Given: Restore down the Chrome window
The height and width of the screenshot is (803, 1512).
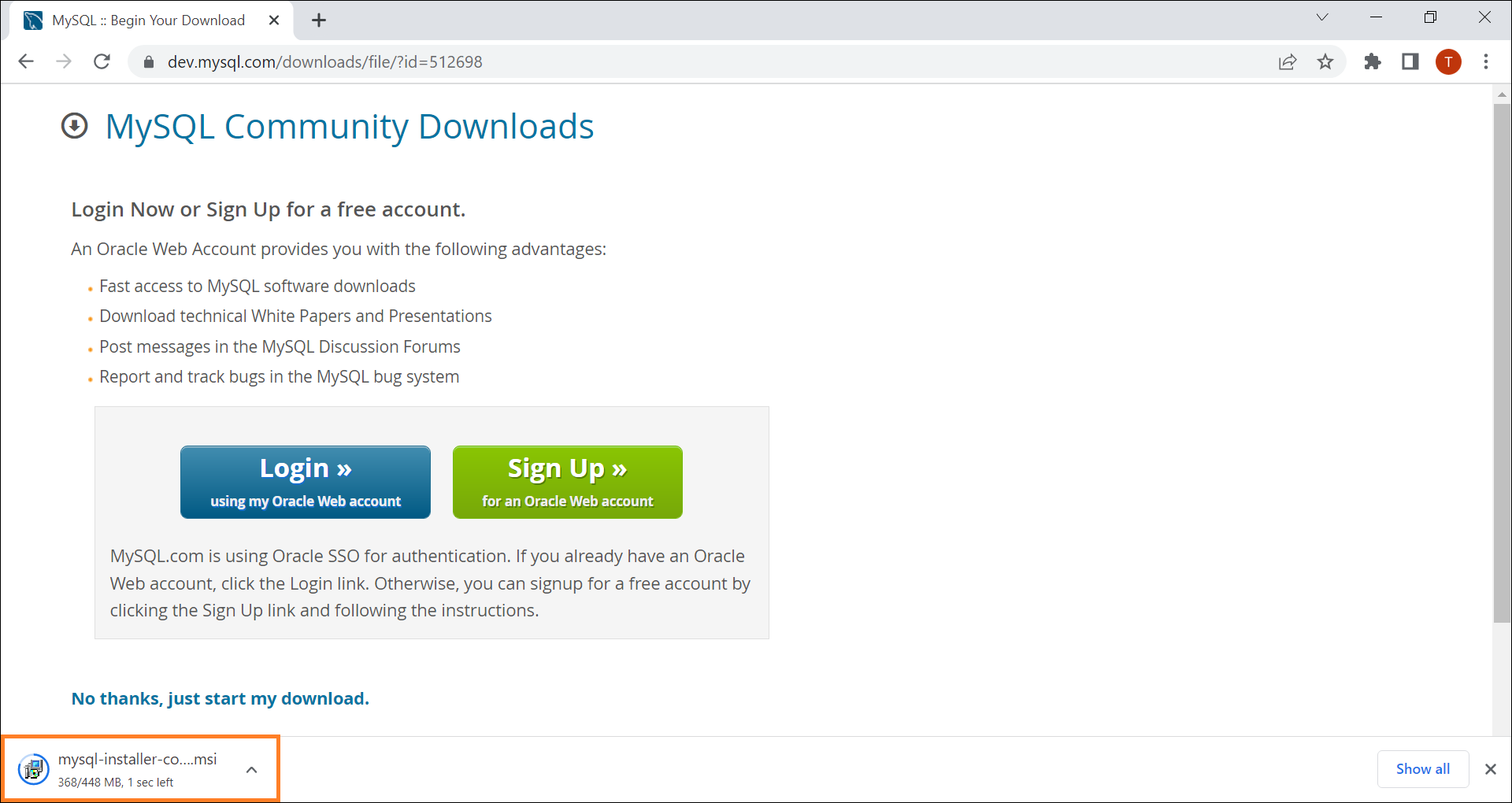Looking at the screenshot, I should point(1431,17).
